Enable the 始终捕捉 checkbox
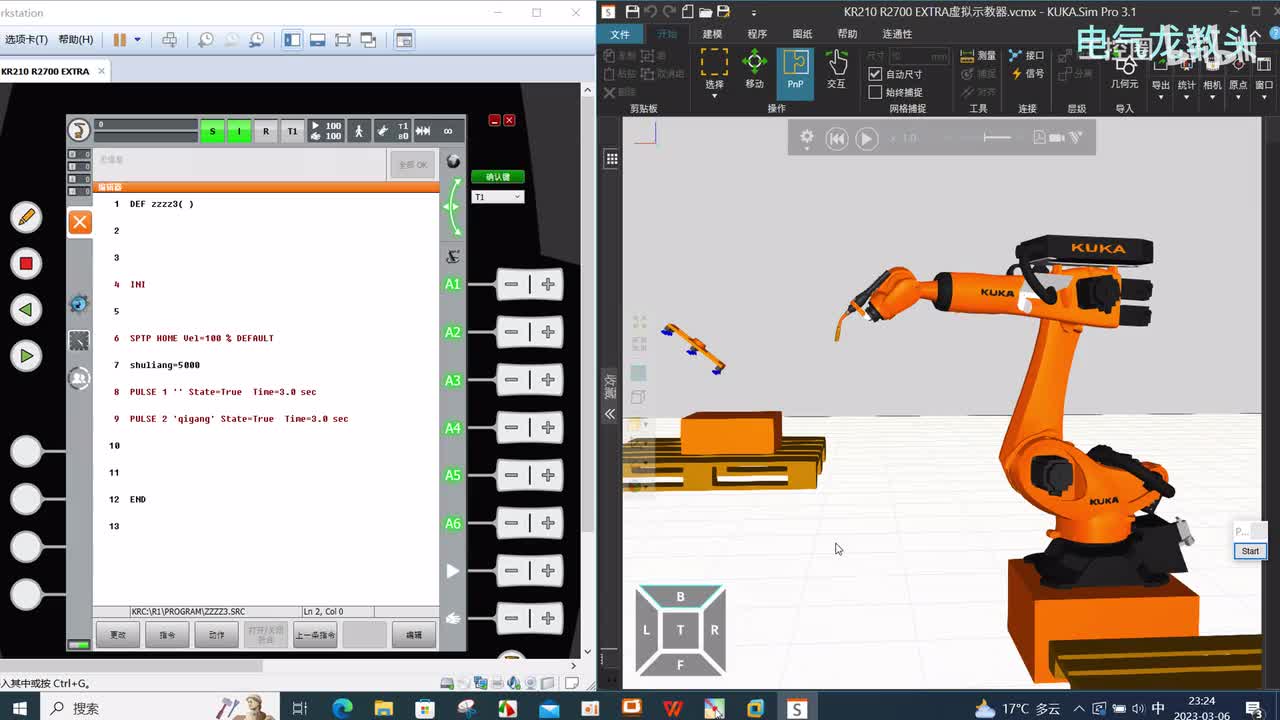The height and width of the screenshot is (720, 1280). pyautogui.click(x=875, y=92)
